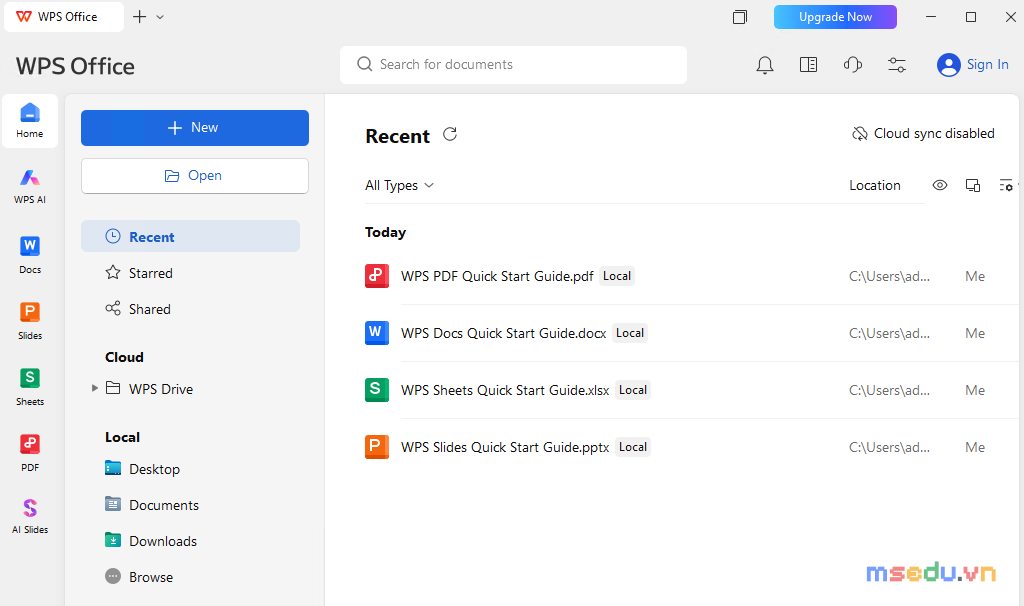Click the reading panel icon beside bell

(808, 65)
